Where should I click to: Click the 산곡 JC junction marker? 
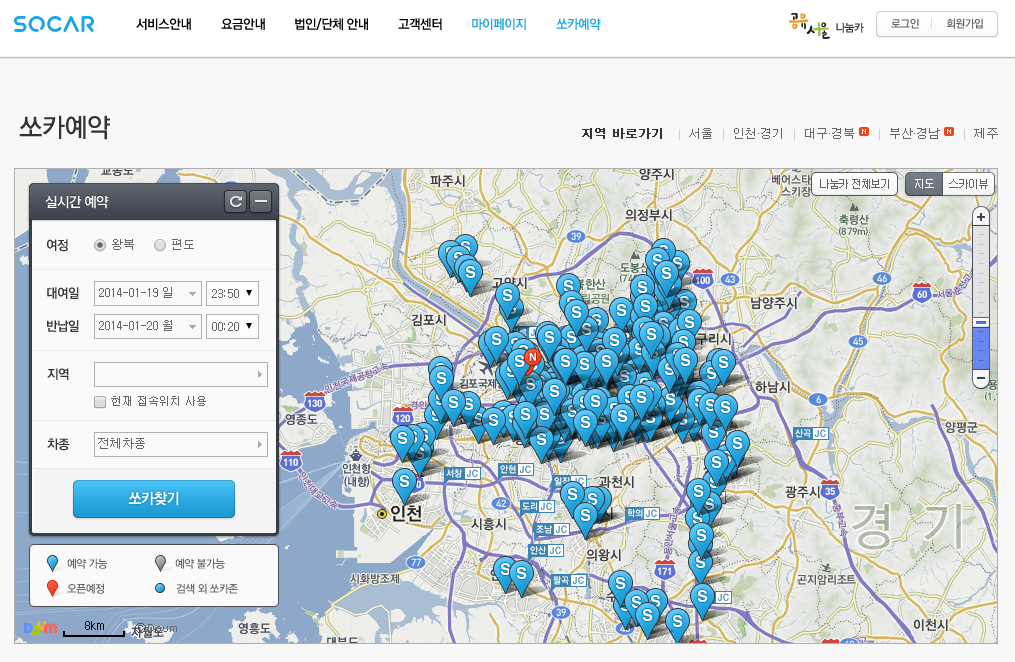click(810, 434)
